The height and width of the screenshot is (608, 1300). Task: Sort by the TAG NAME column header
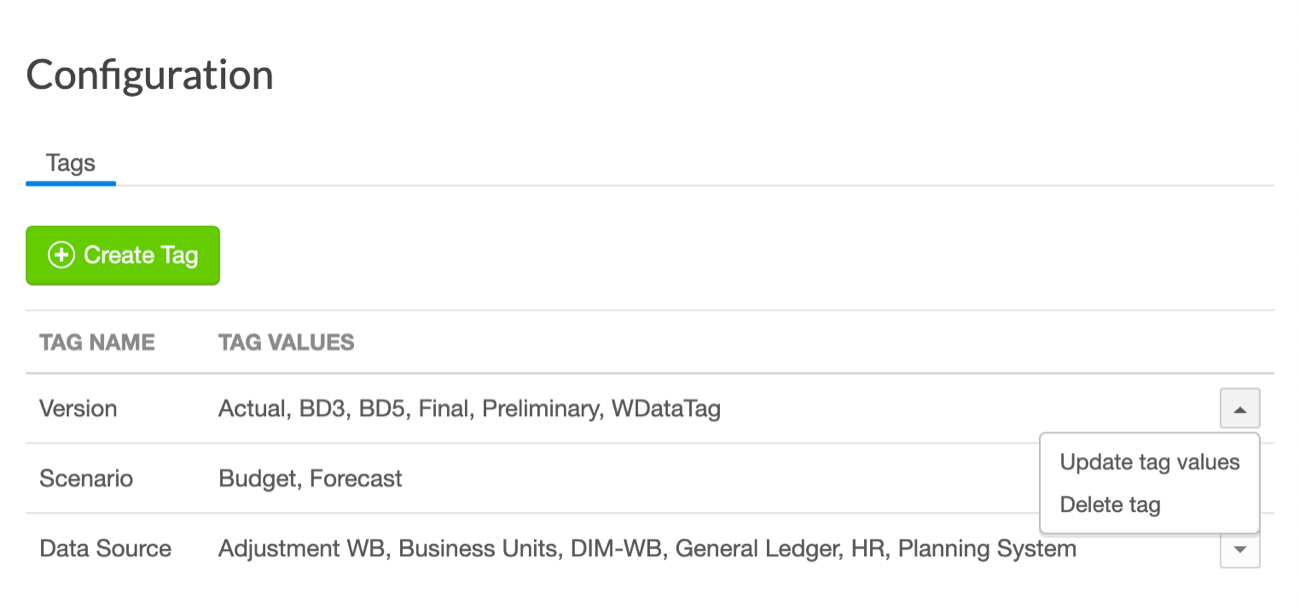click(x=97, y=343)
